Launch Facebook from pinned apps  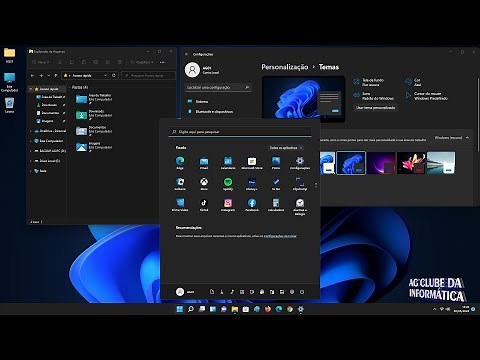point(252,205)
